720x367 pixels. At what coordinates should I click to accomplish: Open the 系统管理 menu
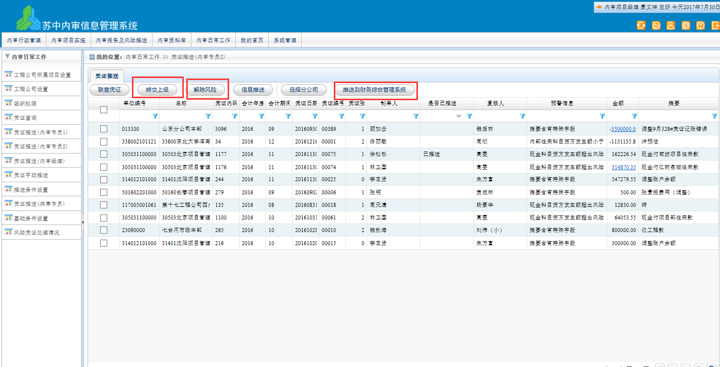[x=285, y=40]
